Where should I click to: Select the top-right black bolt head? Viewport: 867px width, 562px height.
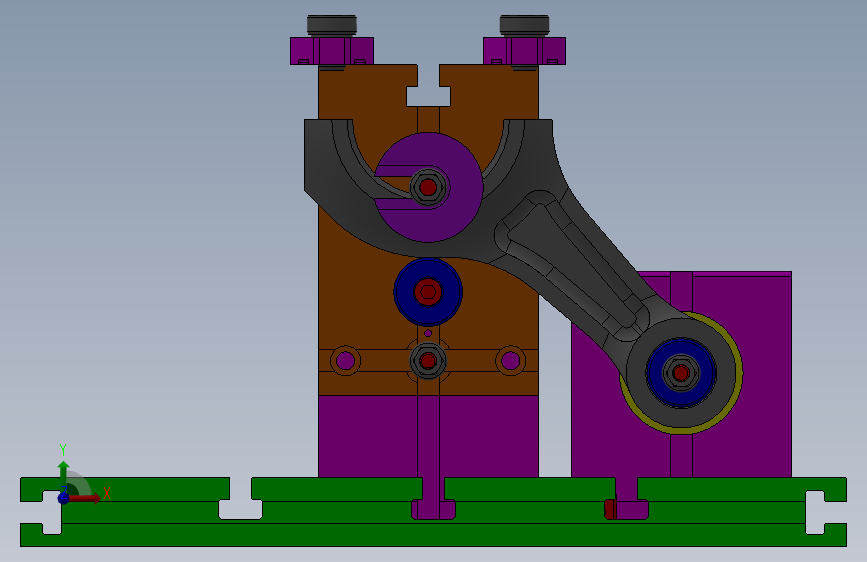coord(524,25)
